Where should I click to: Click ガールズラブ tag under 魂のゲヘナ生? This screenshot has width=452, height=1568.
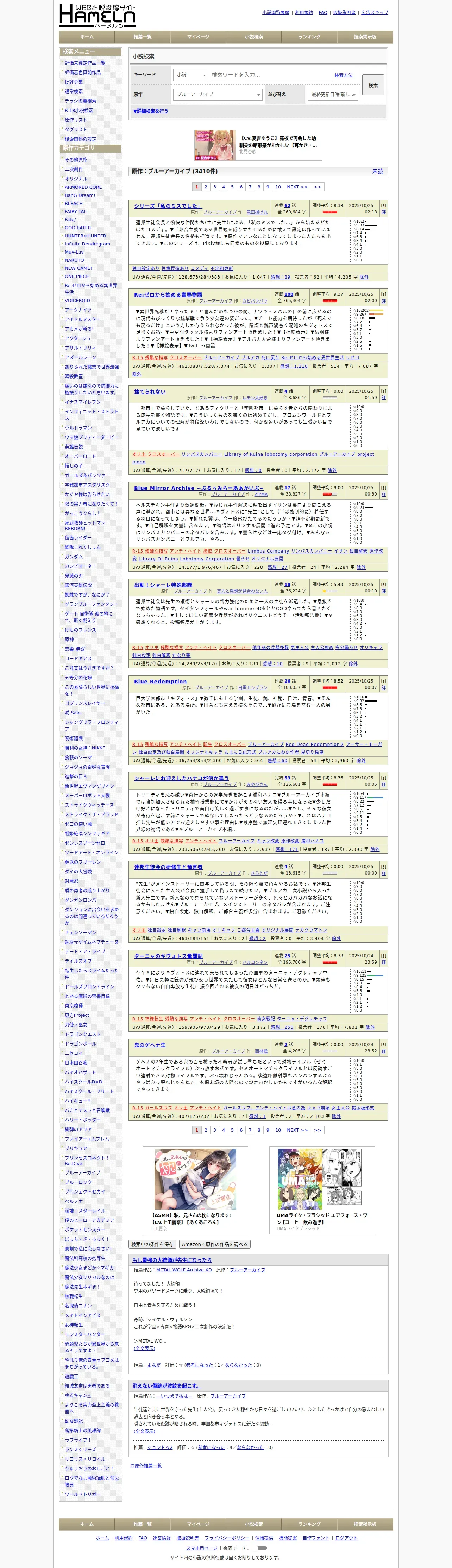click(x=158, y=1108)
